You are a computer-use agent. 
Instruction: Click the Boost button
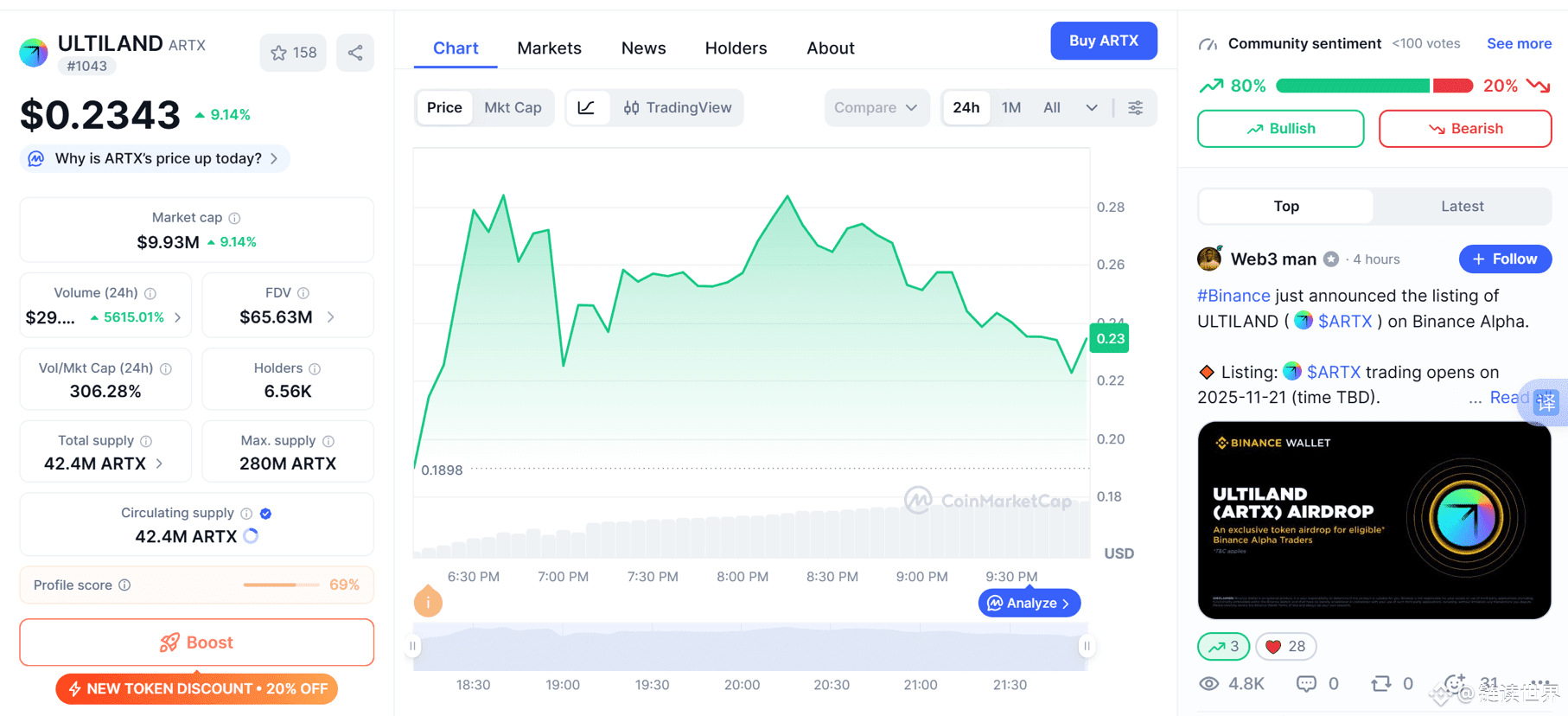point(197,642)
